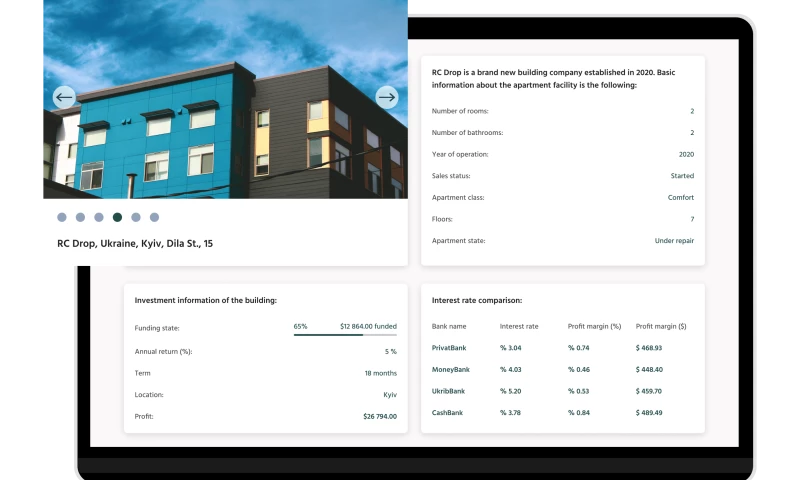
Task: Click the funding state progress bar
Action: (345, 335)
